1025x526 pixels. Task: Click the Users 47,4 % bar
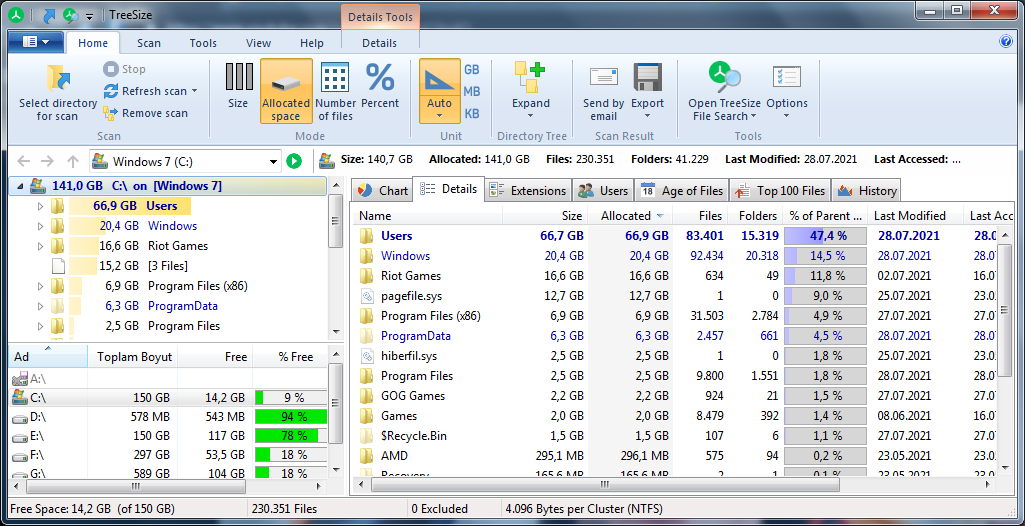coord(825,236)
